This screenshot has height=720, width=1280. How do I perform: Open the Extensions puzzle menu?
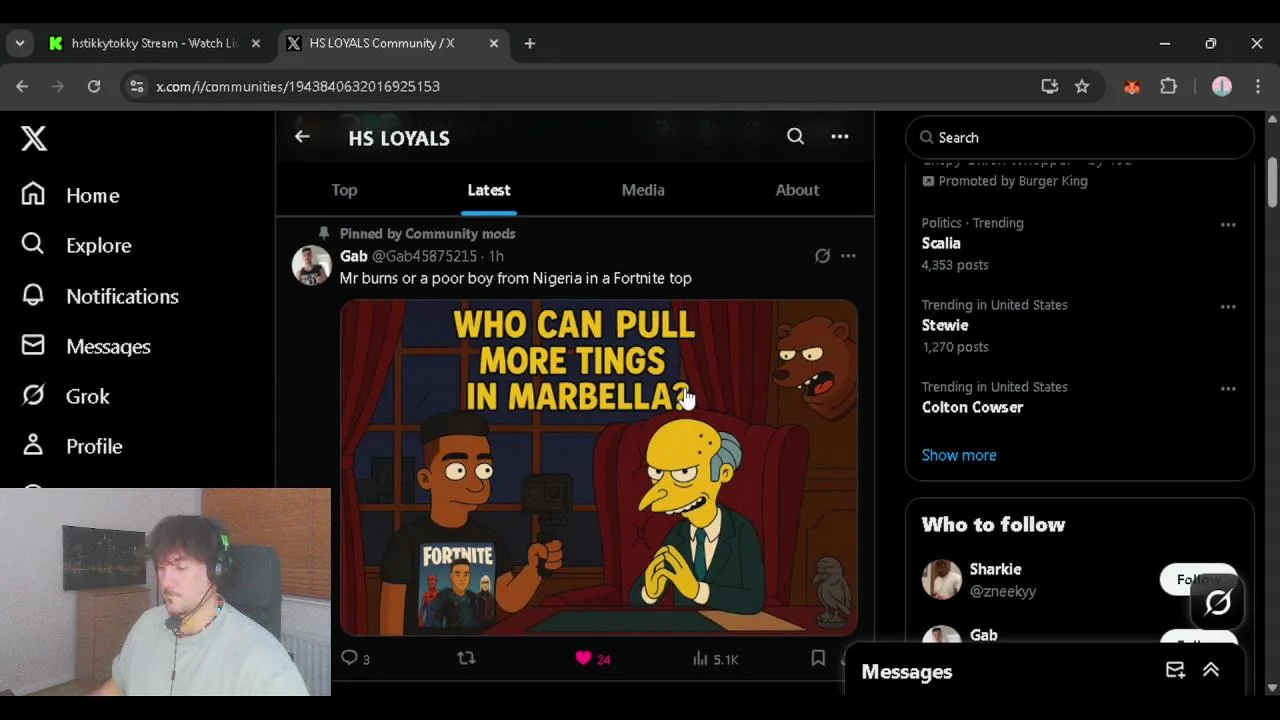coord(1168,86)
